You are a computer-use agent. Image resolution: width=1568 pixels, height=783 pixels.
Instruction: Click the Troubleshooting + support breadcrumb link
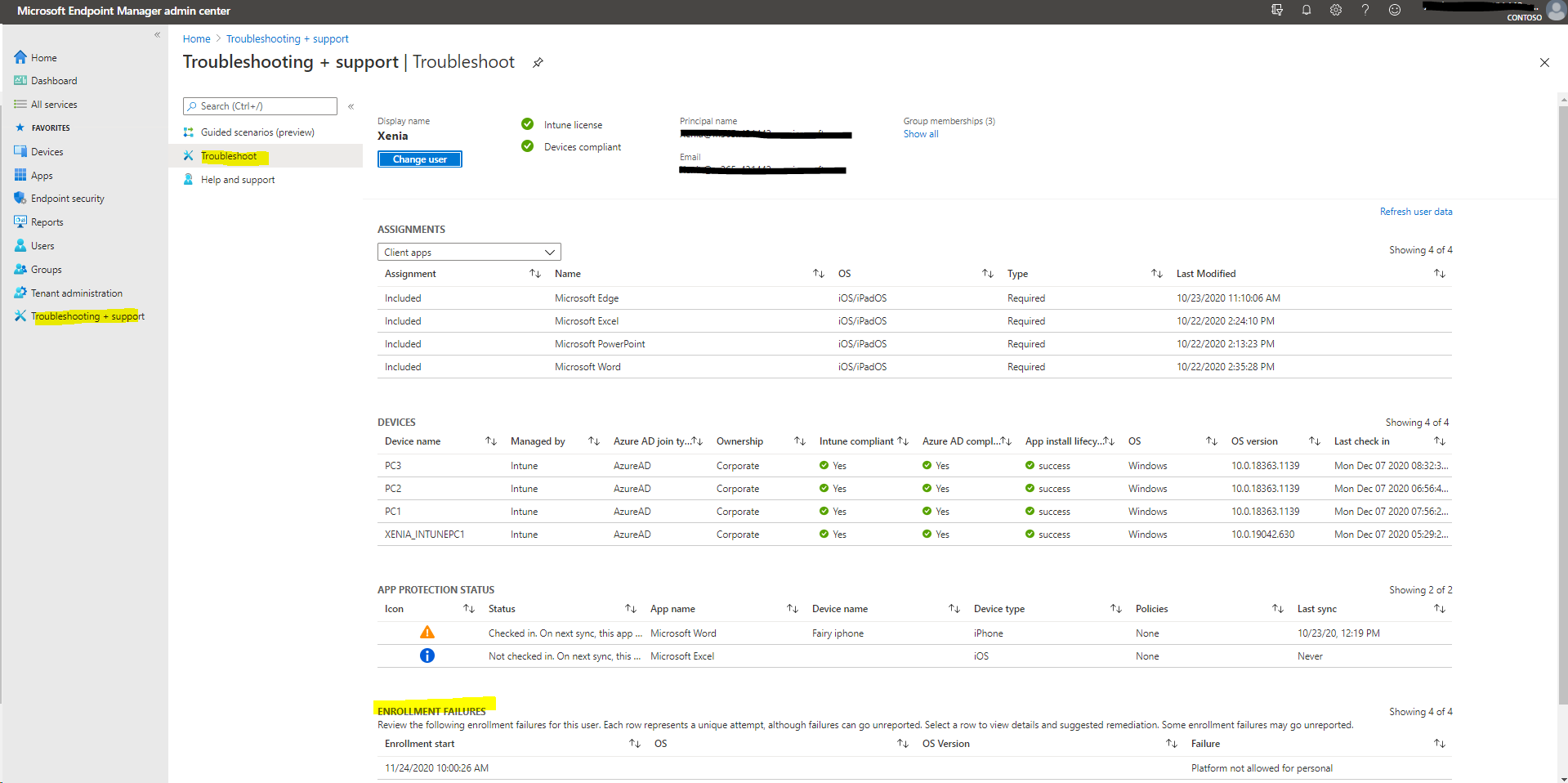(288, 38)
